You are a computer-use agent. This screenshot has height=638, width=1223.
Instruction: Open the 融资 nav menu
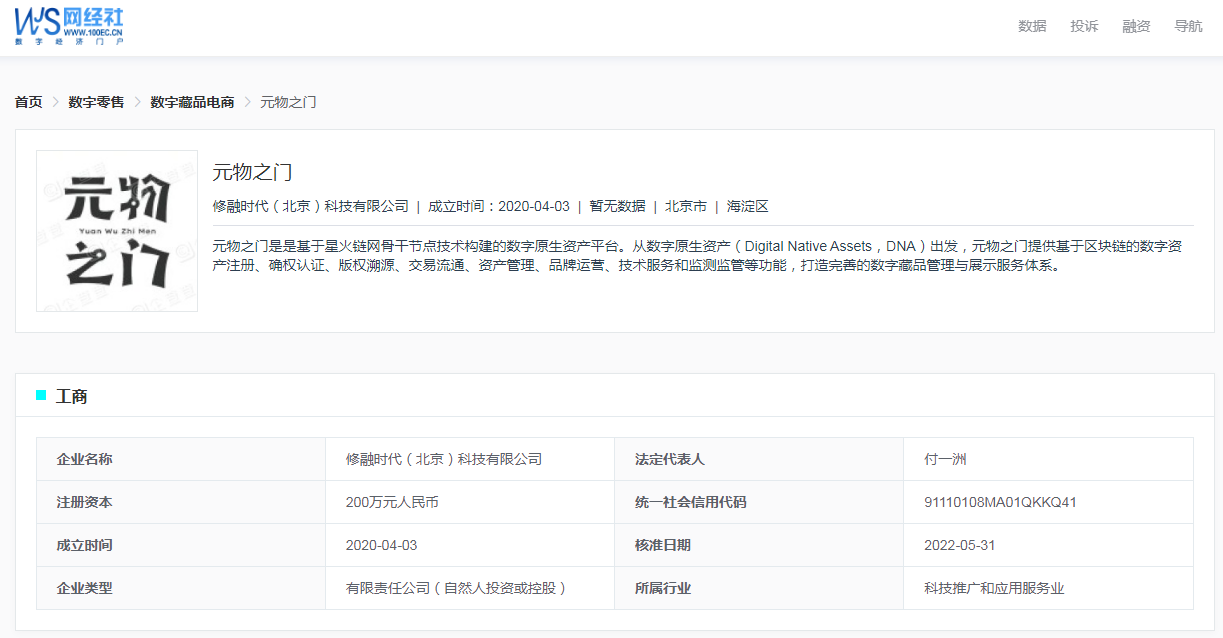1136,26
